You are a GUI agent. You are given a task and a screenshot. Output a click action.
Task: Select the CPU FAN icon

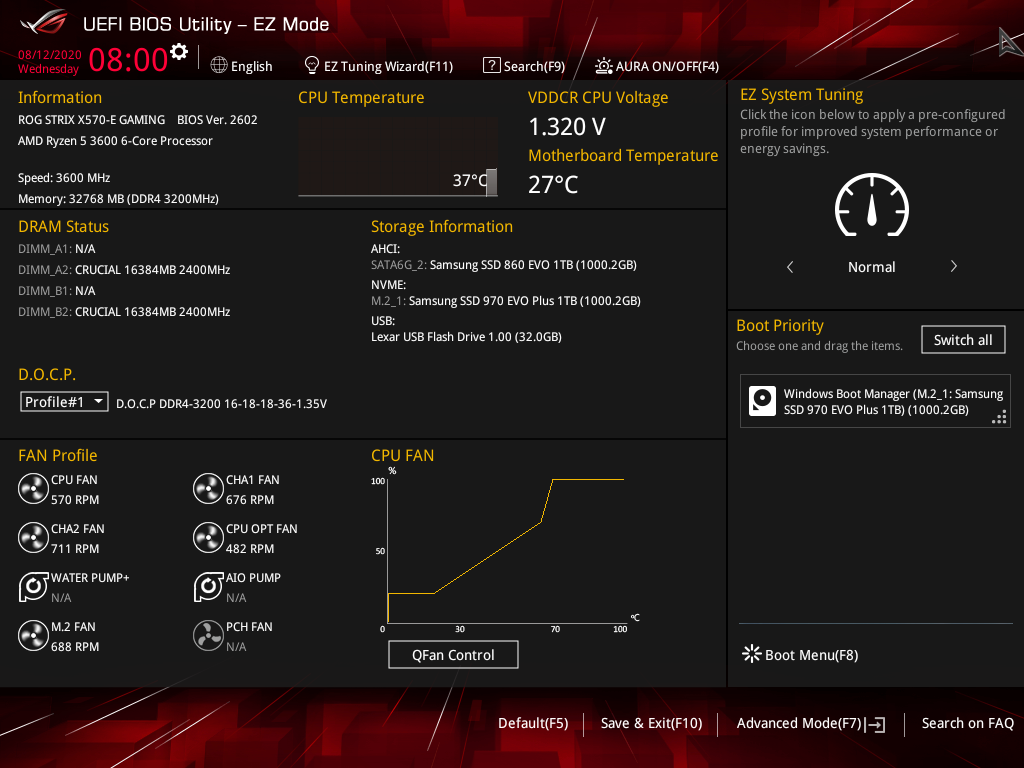click(33, 488)
